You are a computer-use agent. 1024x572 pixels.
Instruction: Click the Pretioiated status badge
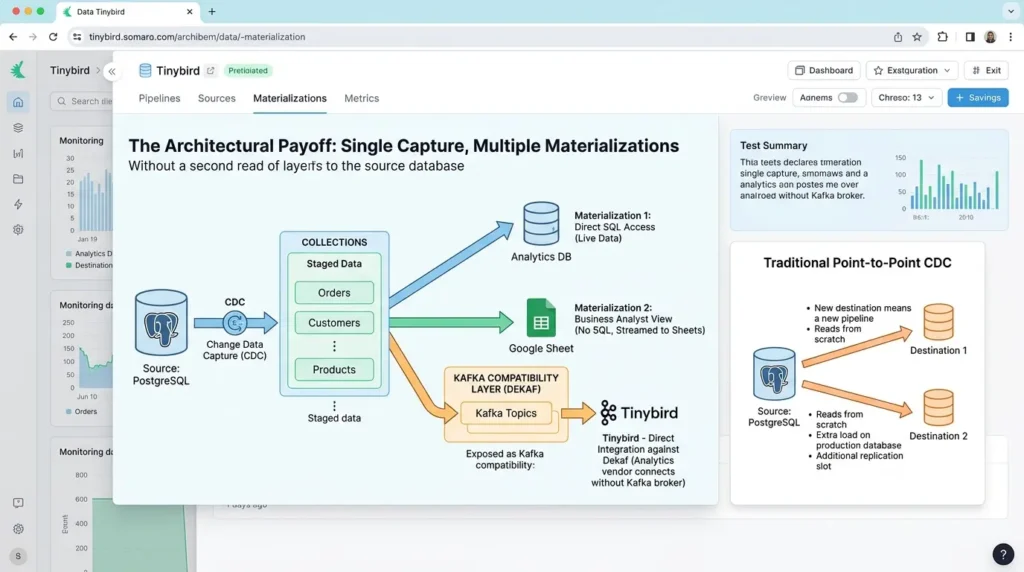point(248,71)
